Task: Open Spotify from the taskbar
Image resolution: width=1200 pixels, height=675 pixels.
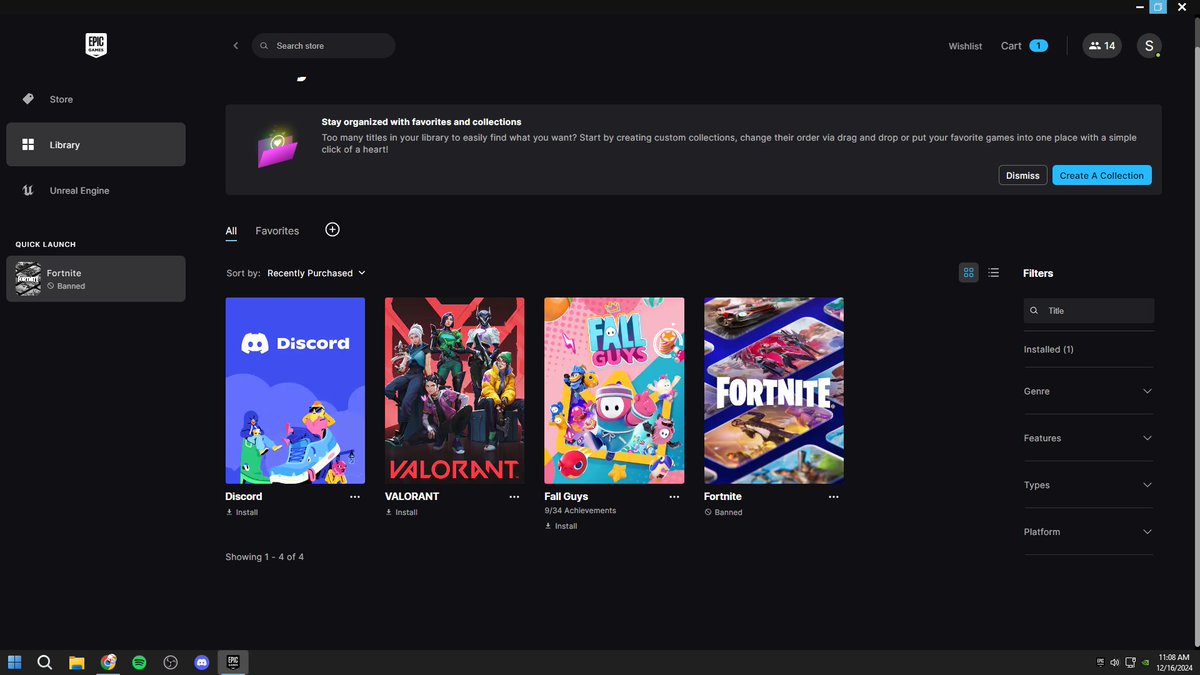Action: point(139,662)
